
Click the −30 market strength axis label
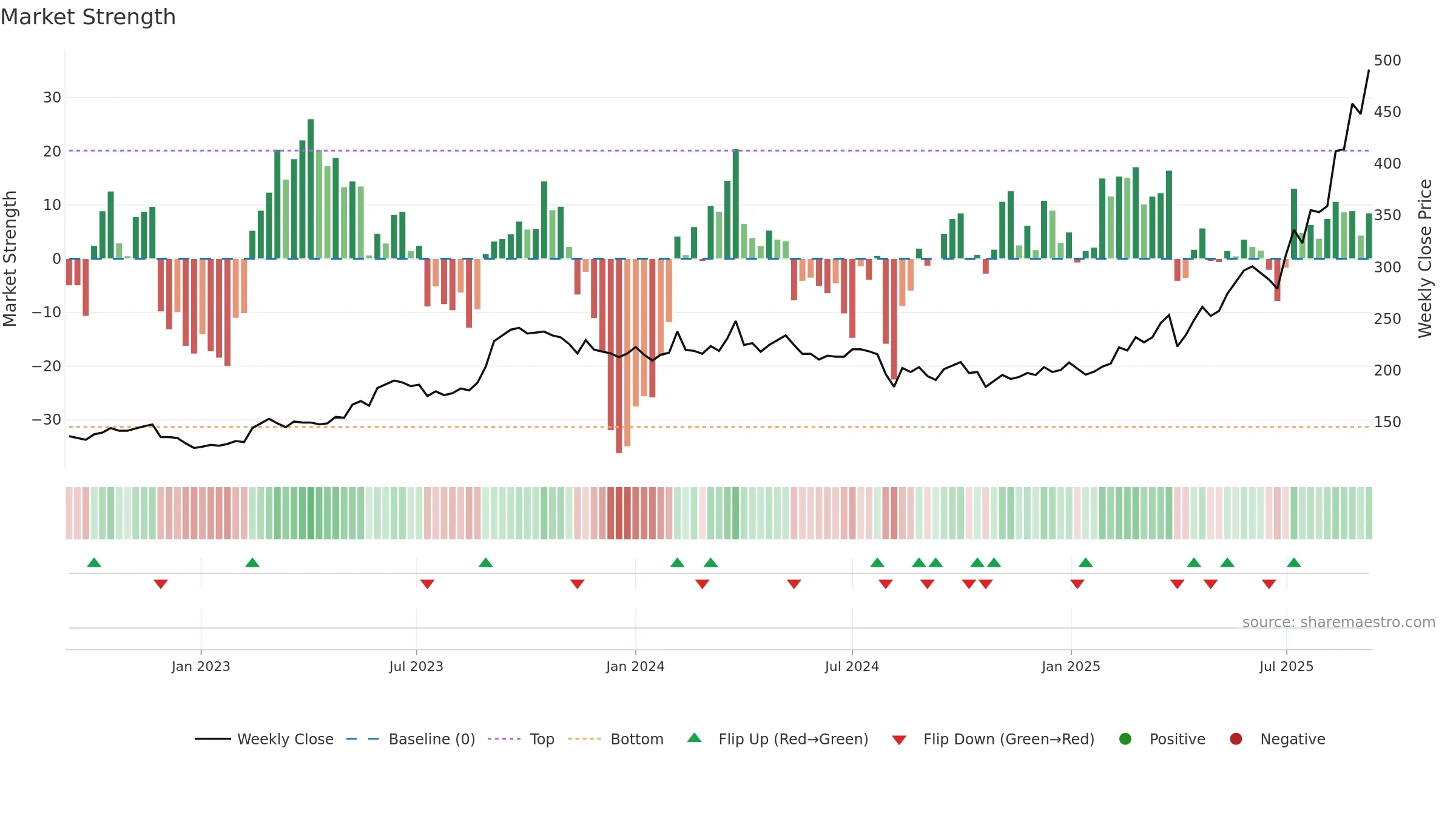[47, 420]
